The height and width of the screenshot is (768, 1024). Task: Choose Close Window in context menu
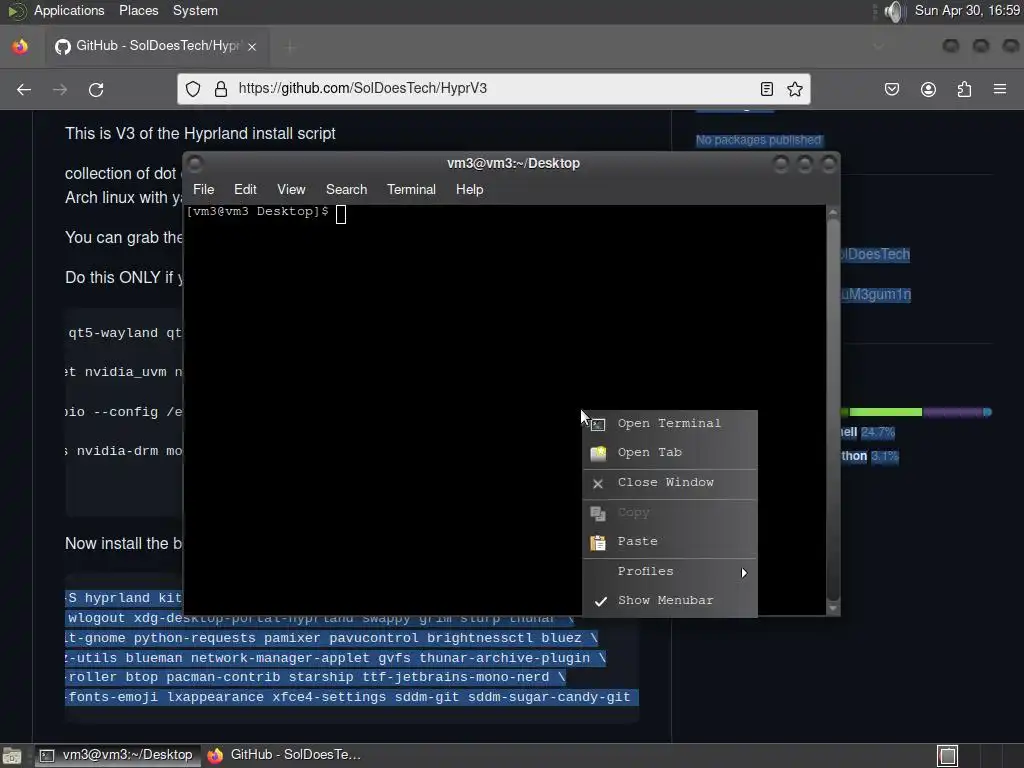[x=670, y=483]
